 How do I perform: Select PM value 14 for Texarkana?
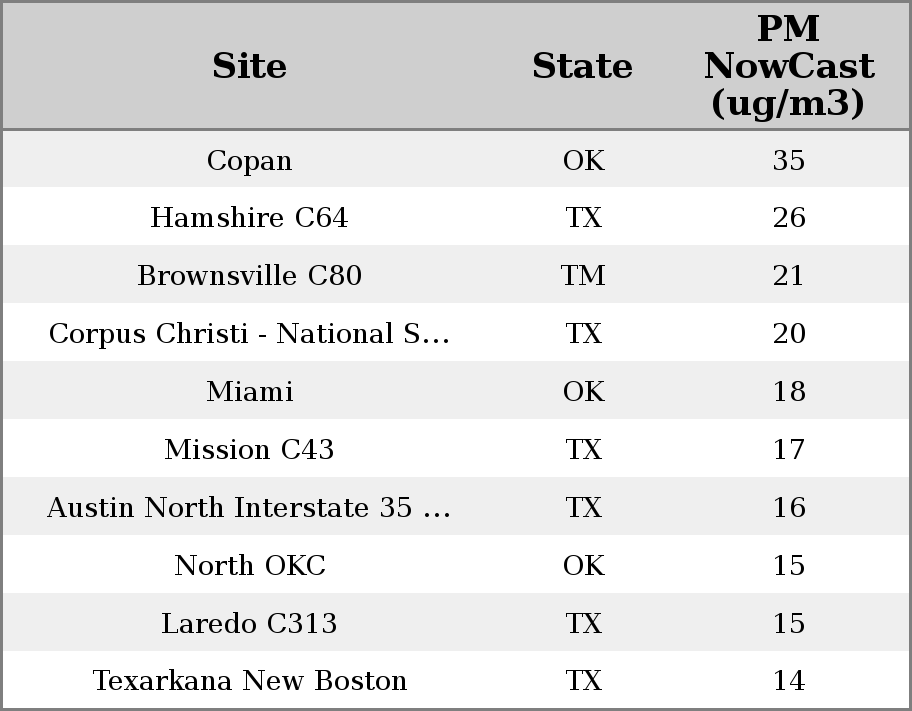[x=788, y=681]
